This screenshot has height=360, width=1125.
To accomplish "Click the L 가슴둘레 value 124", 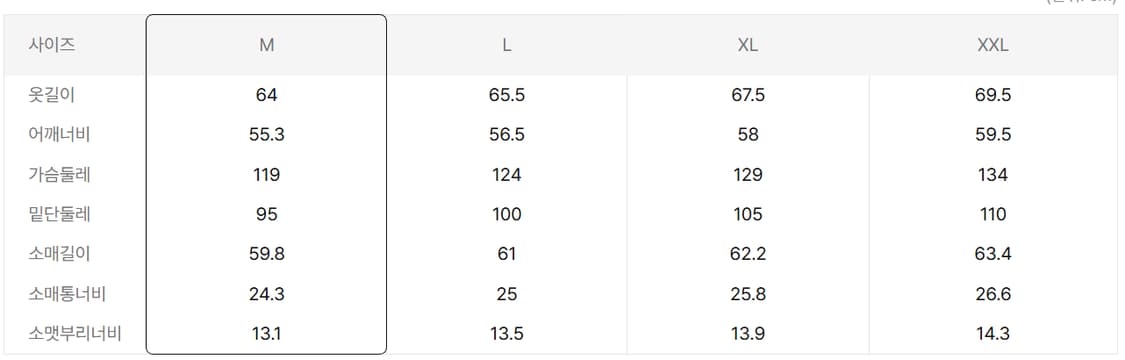I will click(x=507, y=174).
